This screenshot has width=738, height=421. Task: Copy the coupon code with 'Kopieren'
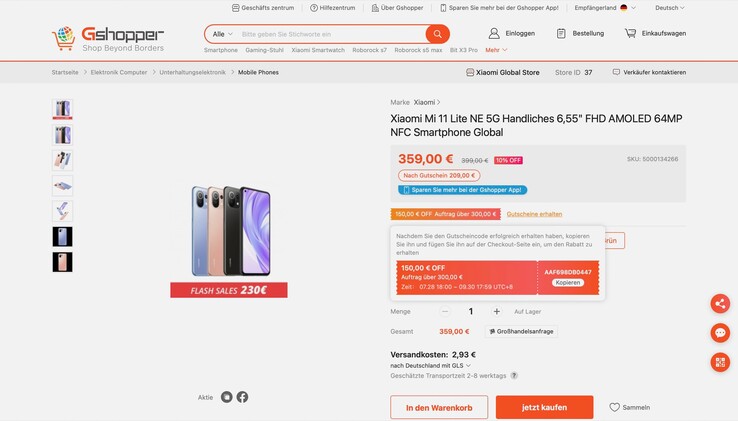click(567, 282)
